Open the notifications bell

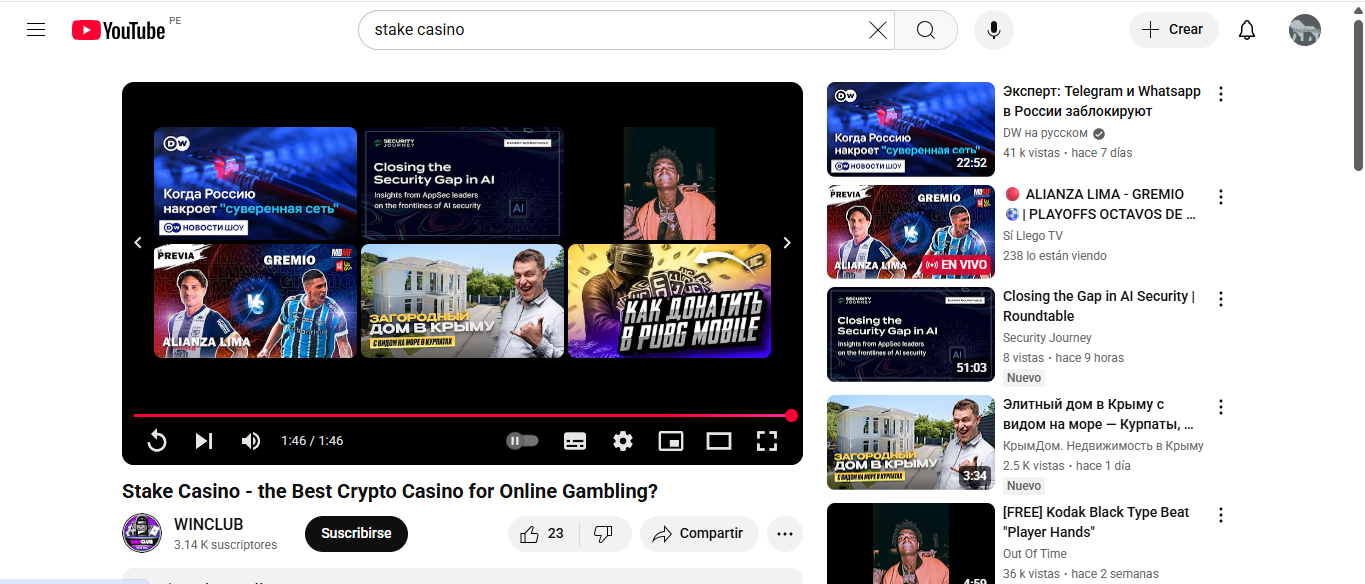[1247, 30]
